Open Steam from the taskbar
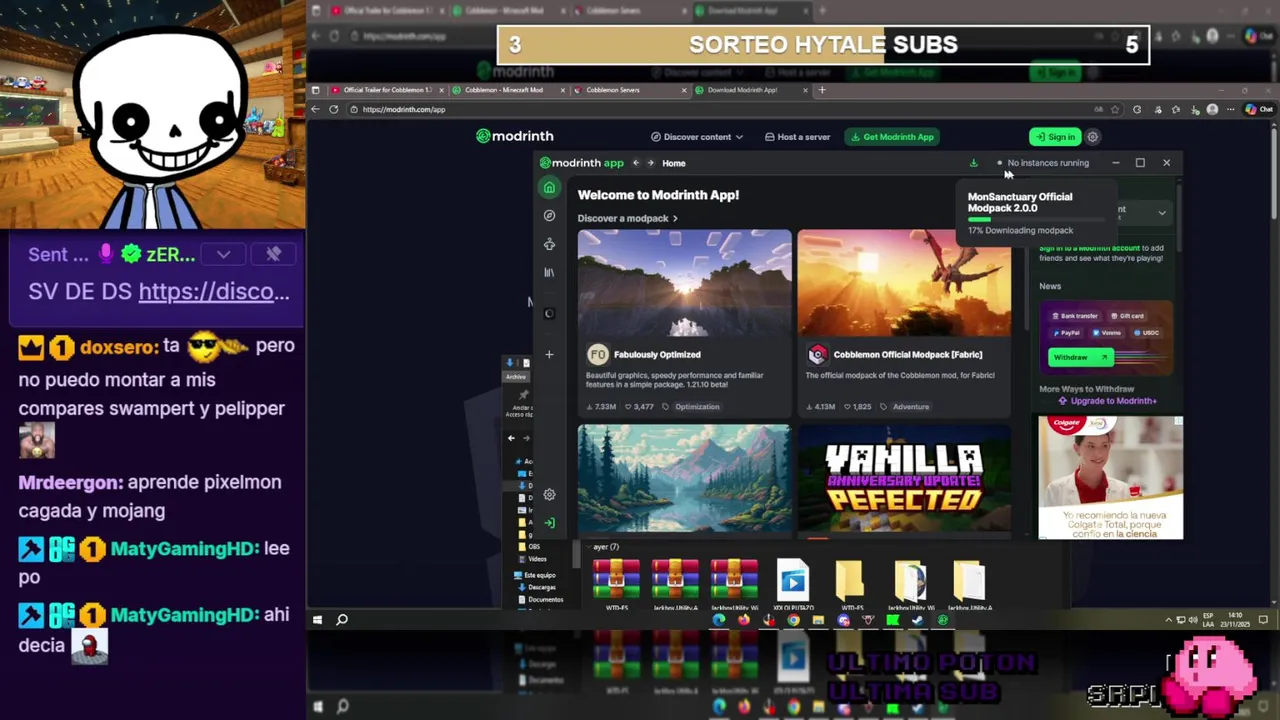 918,620
